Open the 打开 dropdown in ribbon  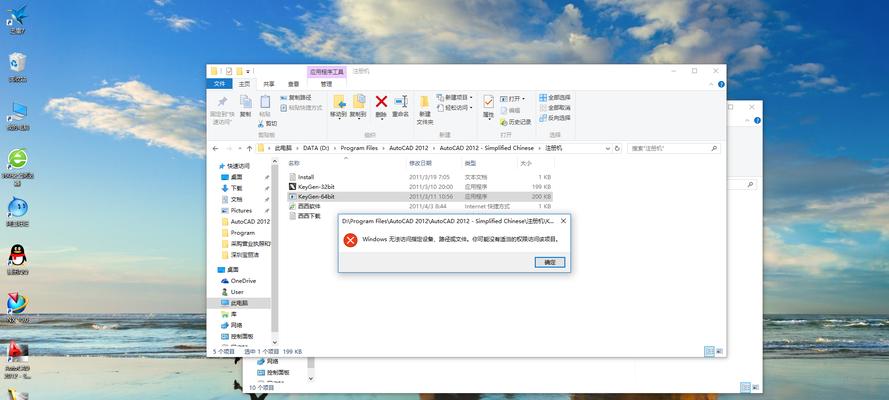[x=513, y=99]
